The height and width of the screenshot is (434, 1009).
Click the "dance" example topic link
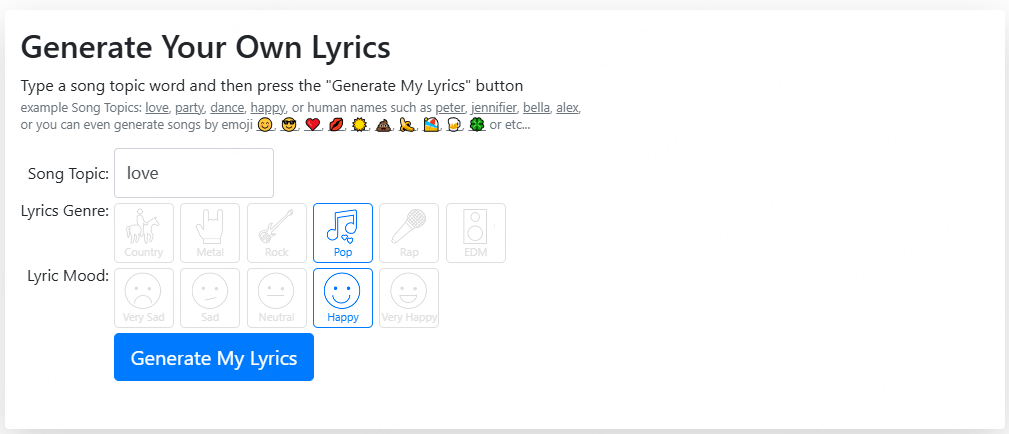coord(227,108)
